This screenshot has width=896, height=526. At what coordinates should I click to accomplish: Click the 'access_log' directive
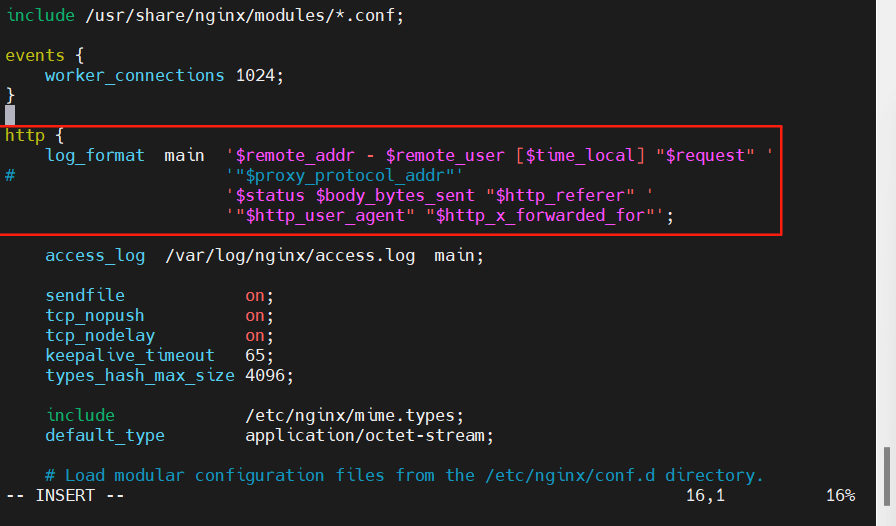[95, 256]
